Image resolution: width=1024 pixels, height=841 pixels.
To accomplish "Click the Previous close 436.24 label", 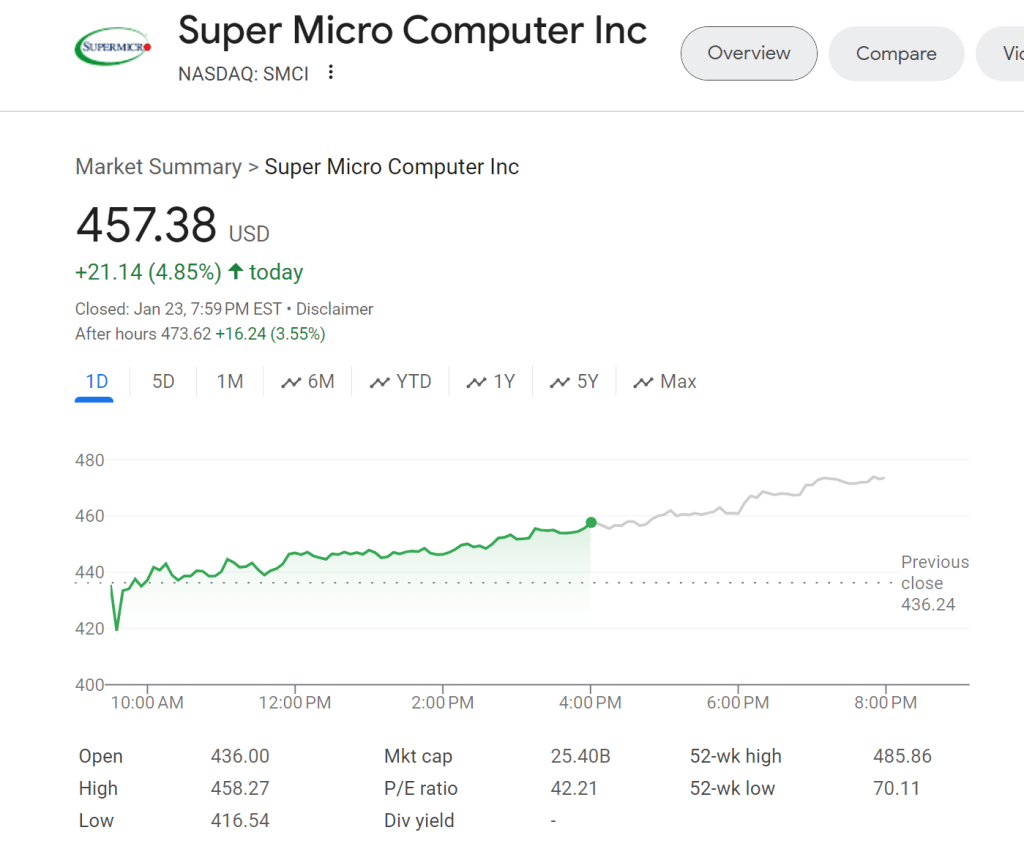I will [x=934, y=583].
